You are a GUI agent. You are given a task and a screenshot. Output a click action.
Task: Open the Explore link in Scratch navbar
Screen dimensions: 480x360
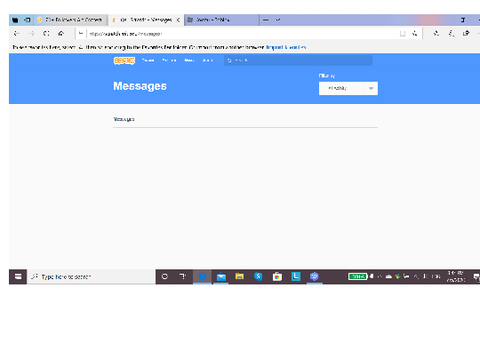pos(169,60)
